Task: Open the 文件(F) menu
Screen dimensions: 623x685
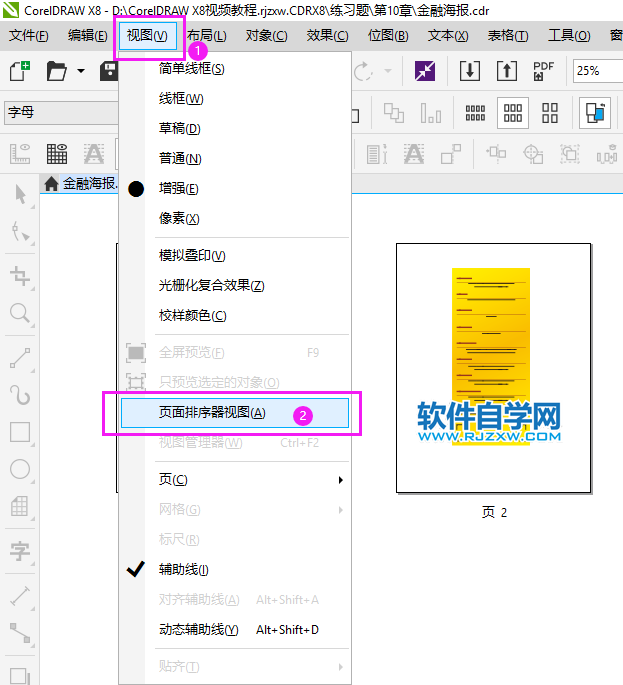Action: (x=29, y=35)
